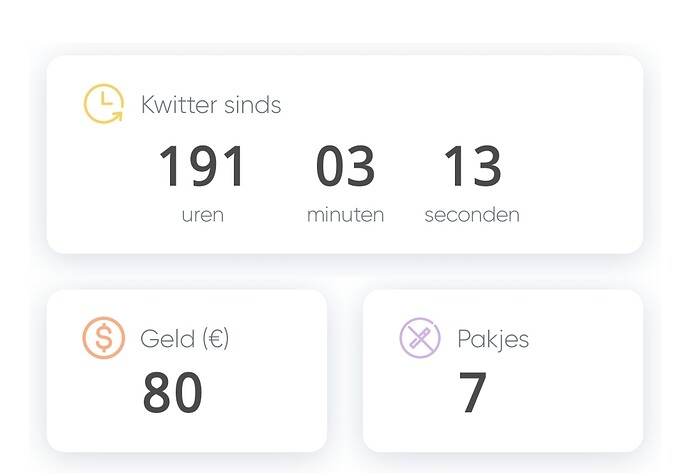Click the 13 seconds counter
The width and height of the screenshot is (690, 473).
tap(473, 166)
